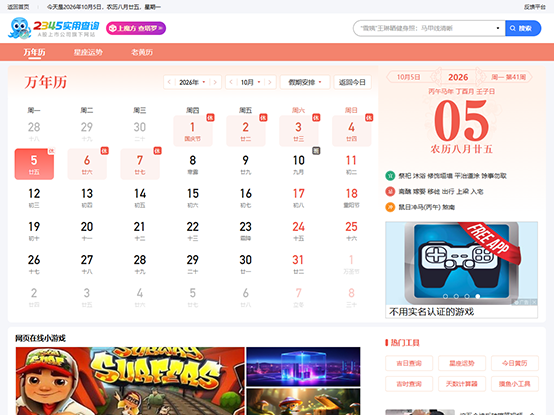Click the orange 冲 icon
The image size is (554, 415).
390,207
